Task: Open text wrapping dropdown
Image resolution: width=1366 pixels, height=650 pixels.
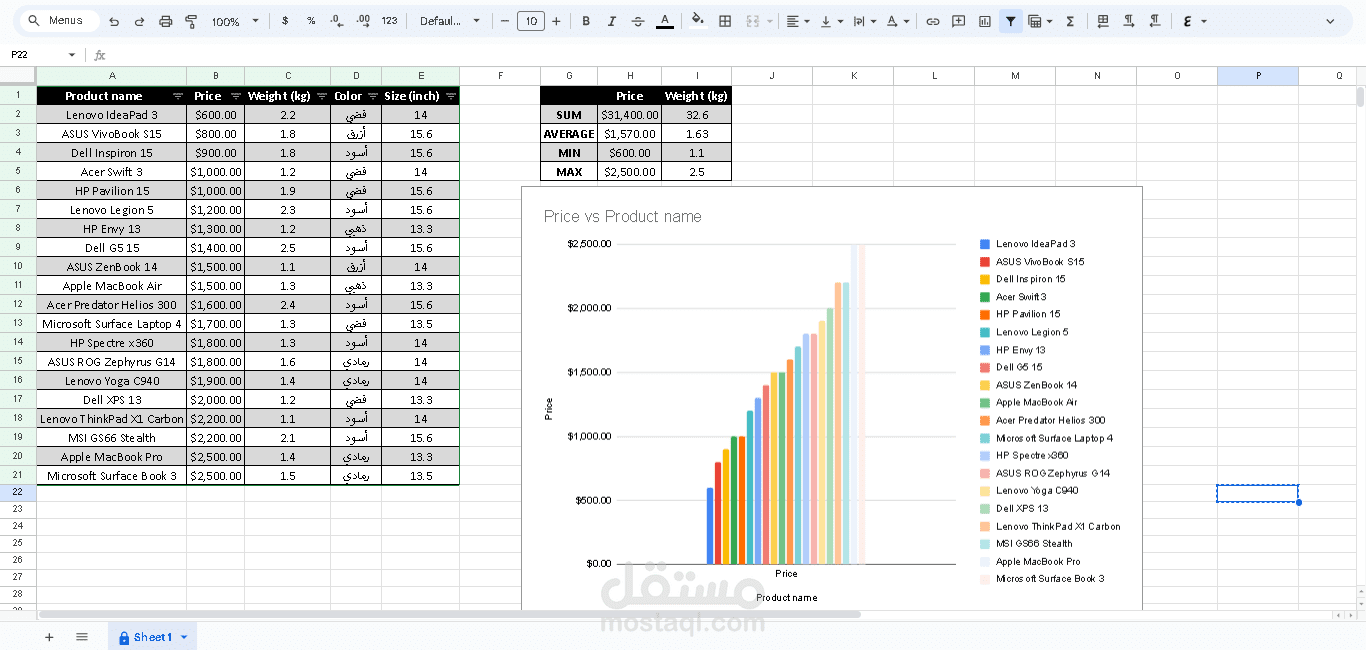Action: pyautogui.click(x=864, y=21)
